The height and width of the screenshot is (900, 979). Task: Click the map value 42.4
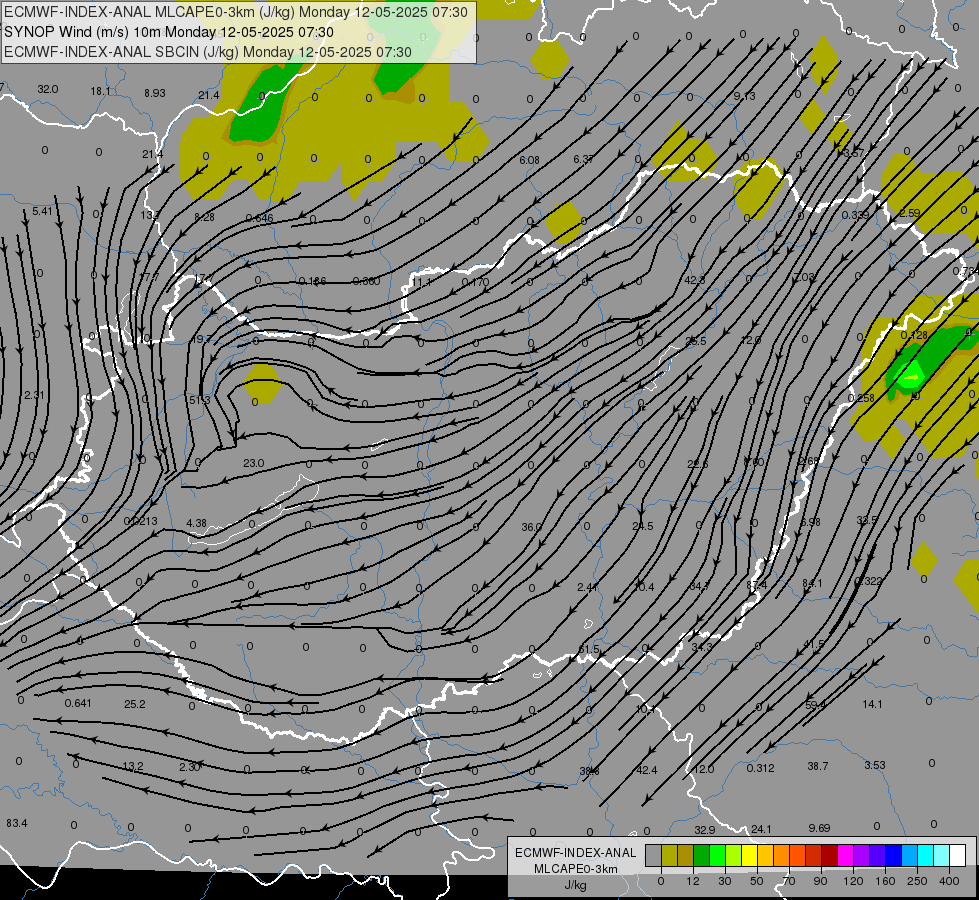[x=647, y=770]
